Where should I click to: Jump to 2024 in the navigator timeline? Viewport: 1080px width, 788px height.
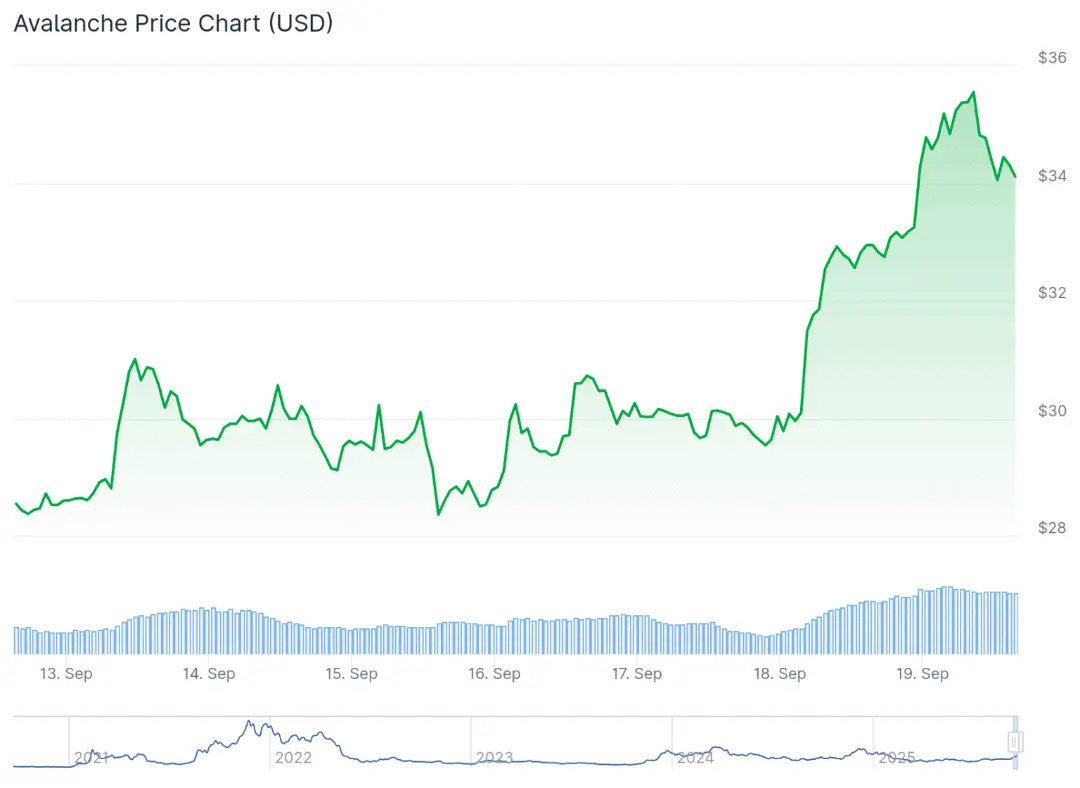point(695,758)
